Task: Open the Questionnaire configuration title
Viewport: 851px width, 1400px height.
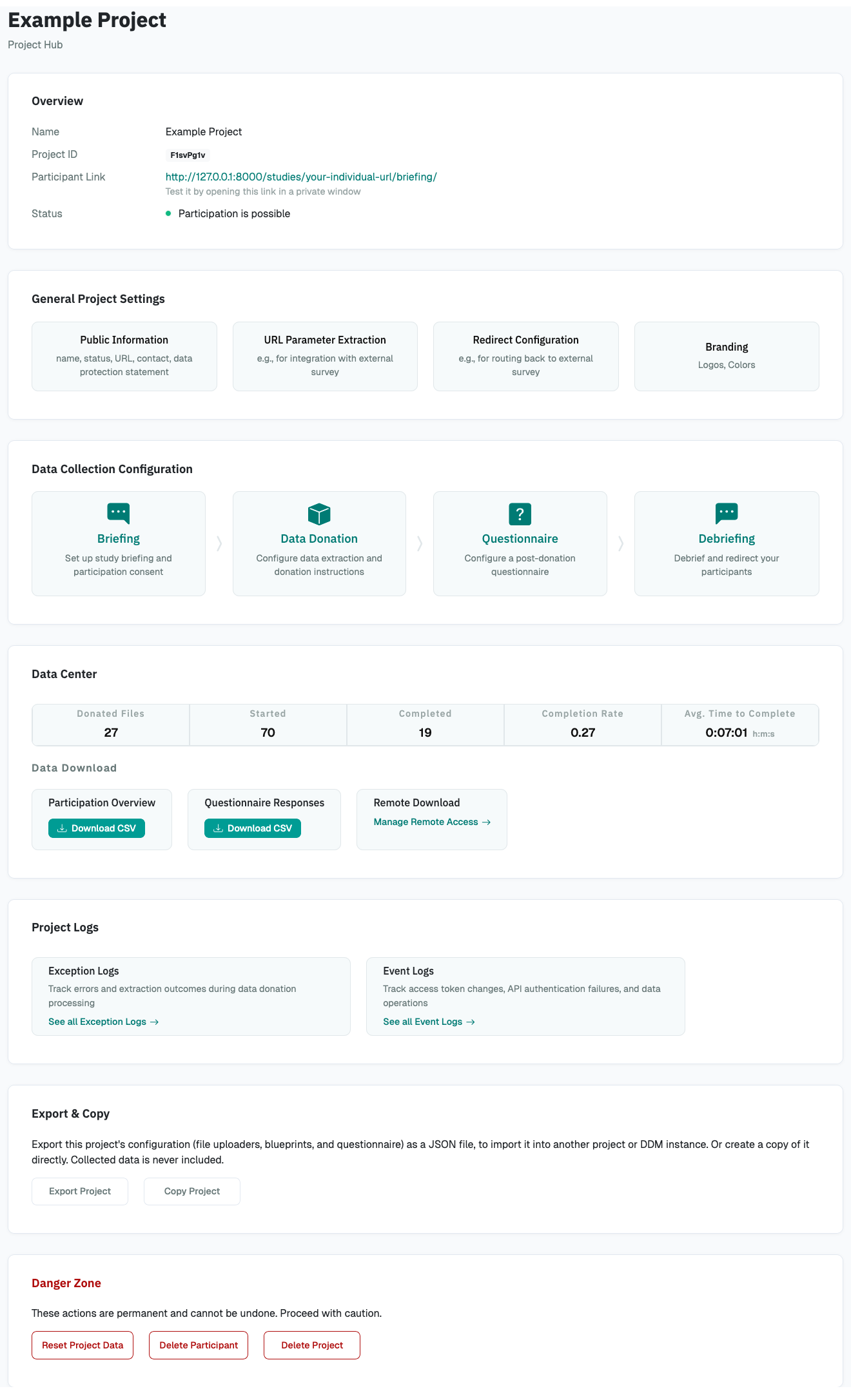Action: (520, 539)
